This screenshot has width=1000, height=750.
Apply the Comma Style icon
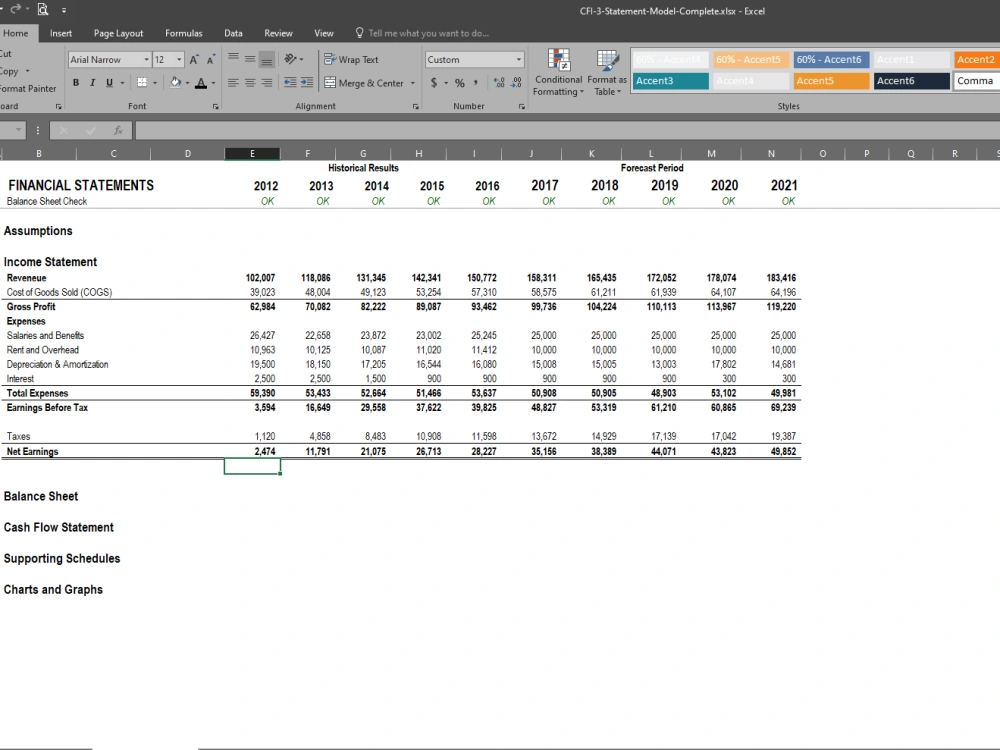click(x=476, y=82)
